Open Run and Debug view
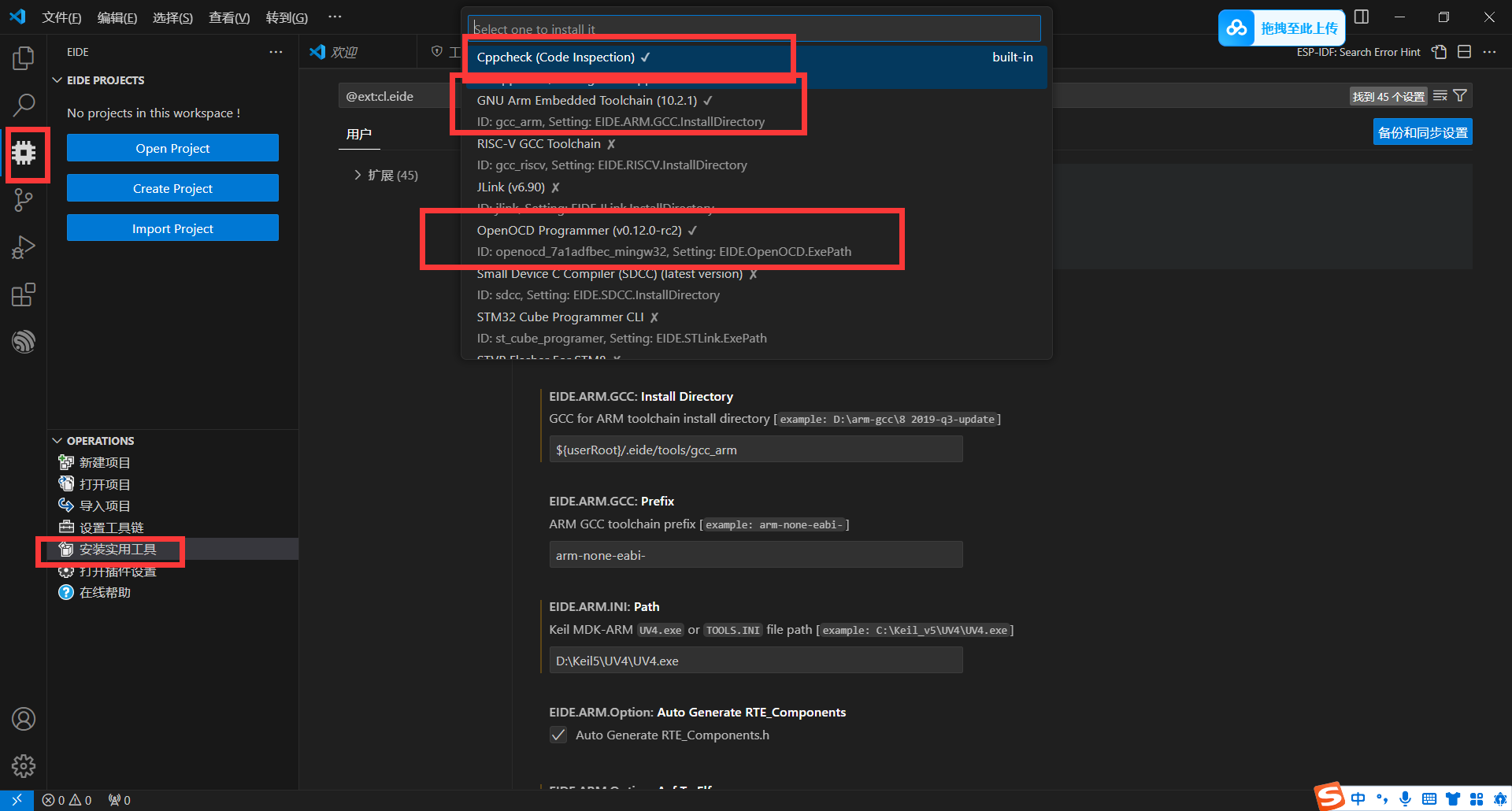 pos(24,247)
